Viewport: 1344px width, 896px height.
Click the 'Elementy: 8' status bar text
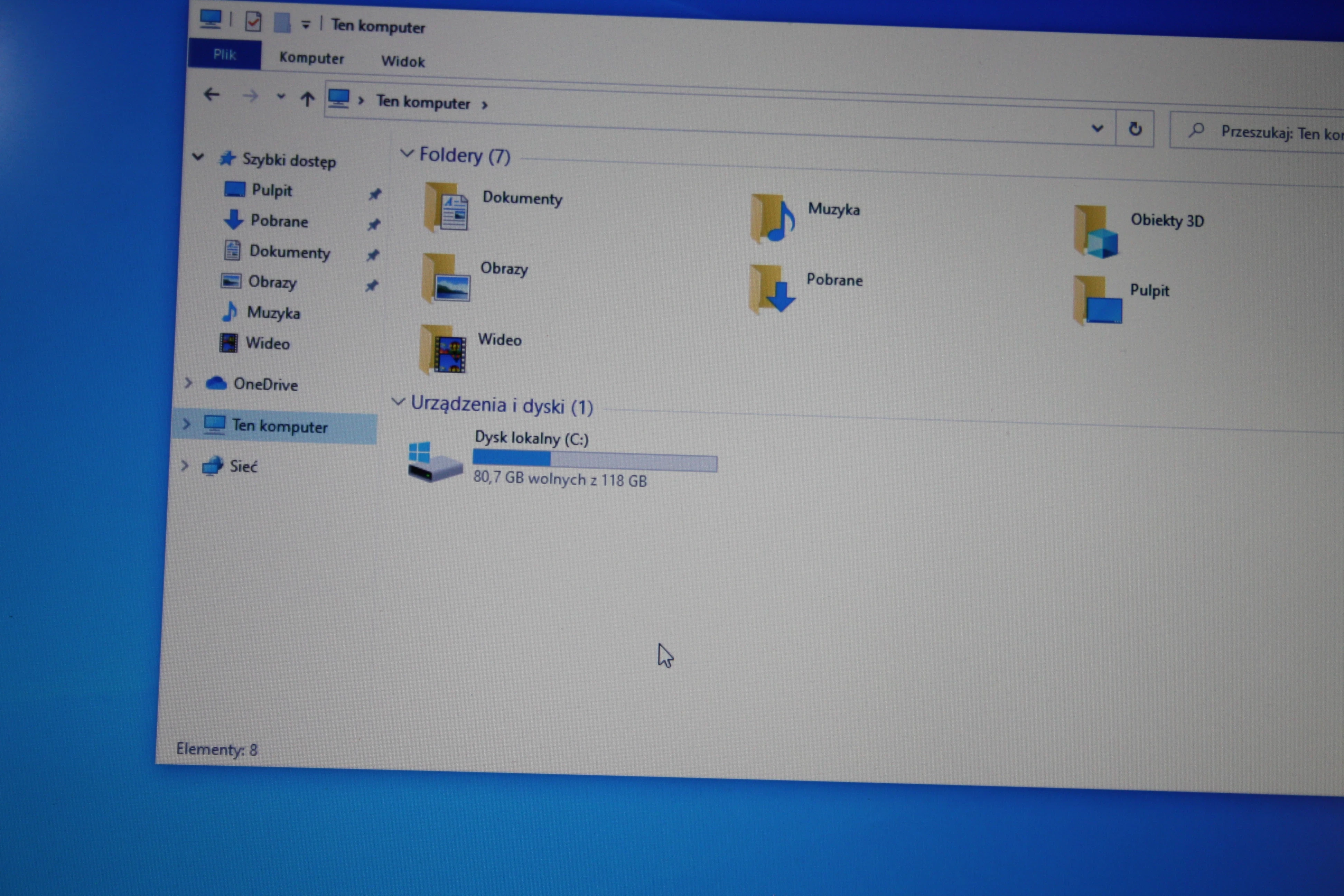(x=217, y=749)
